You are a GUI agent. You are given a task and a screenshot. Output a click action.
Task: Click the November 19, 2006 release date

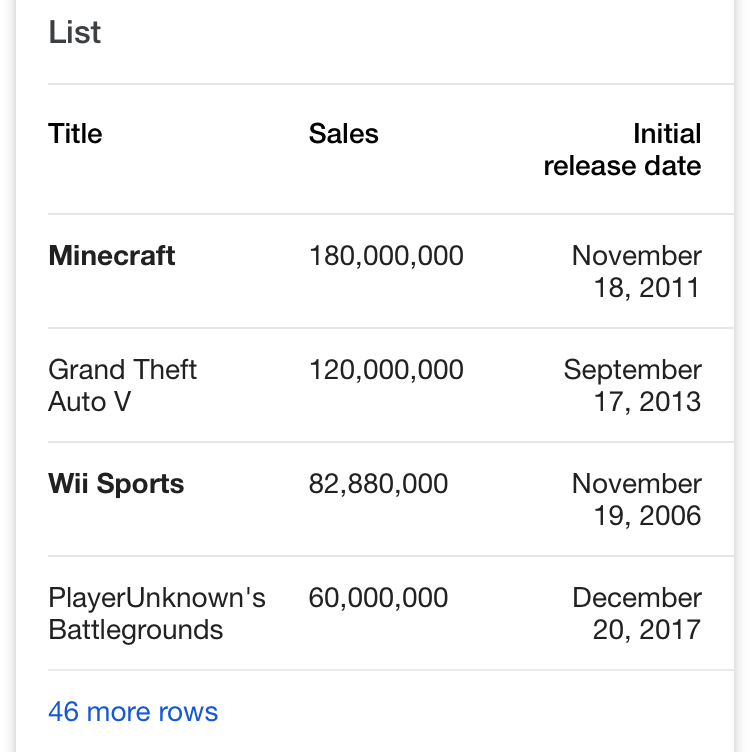point(637,500)
